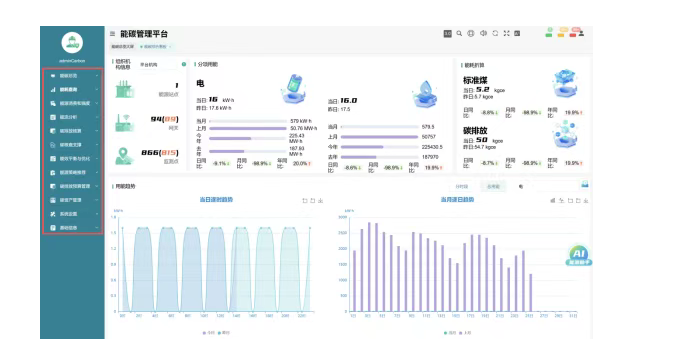Toggle teal legend item under monthly trend chart
680x360 pixels.
point(450,333)
